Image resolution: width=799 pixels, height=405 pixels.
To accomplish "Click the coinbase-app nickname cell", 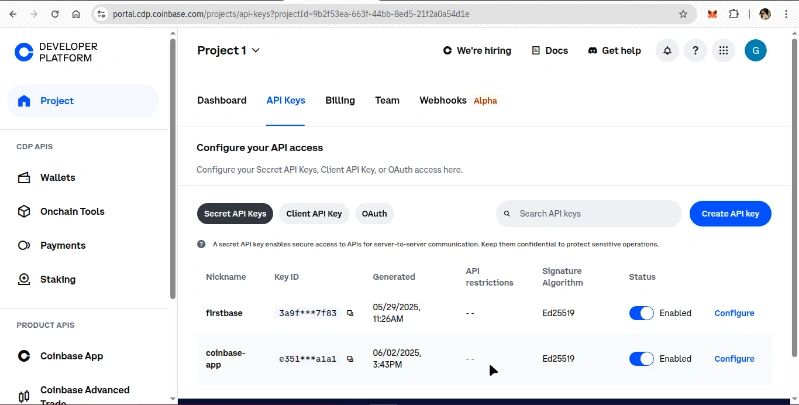I will point(225,359).
